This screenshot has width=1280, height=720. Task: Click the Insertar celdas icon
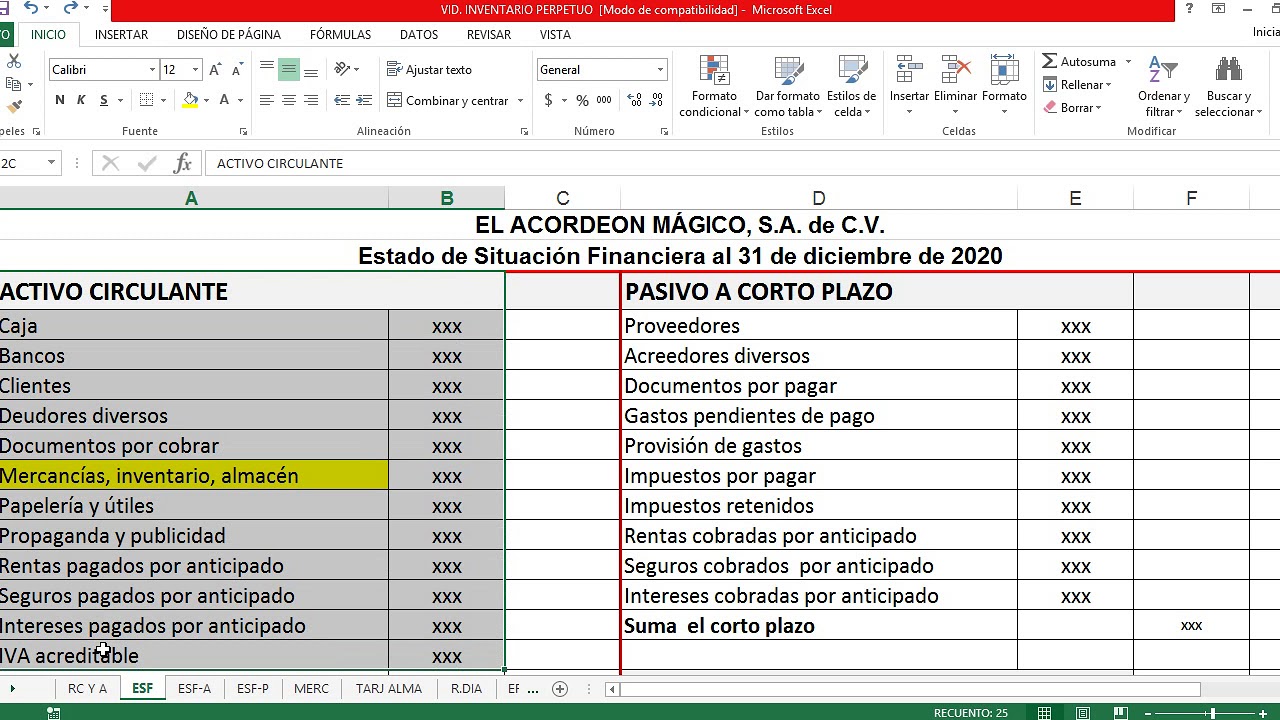click(909, 71)
